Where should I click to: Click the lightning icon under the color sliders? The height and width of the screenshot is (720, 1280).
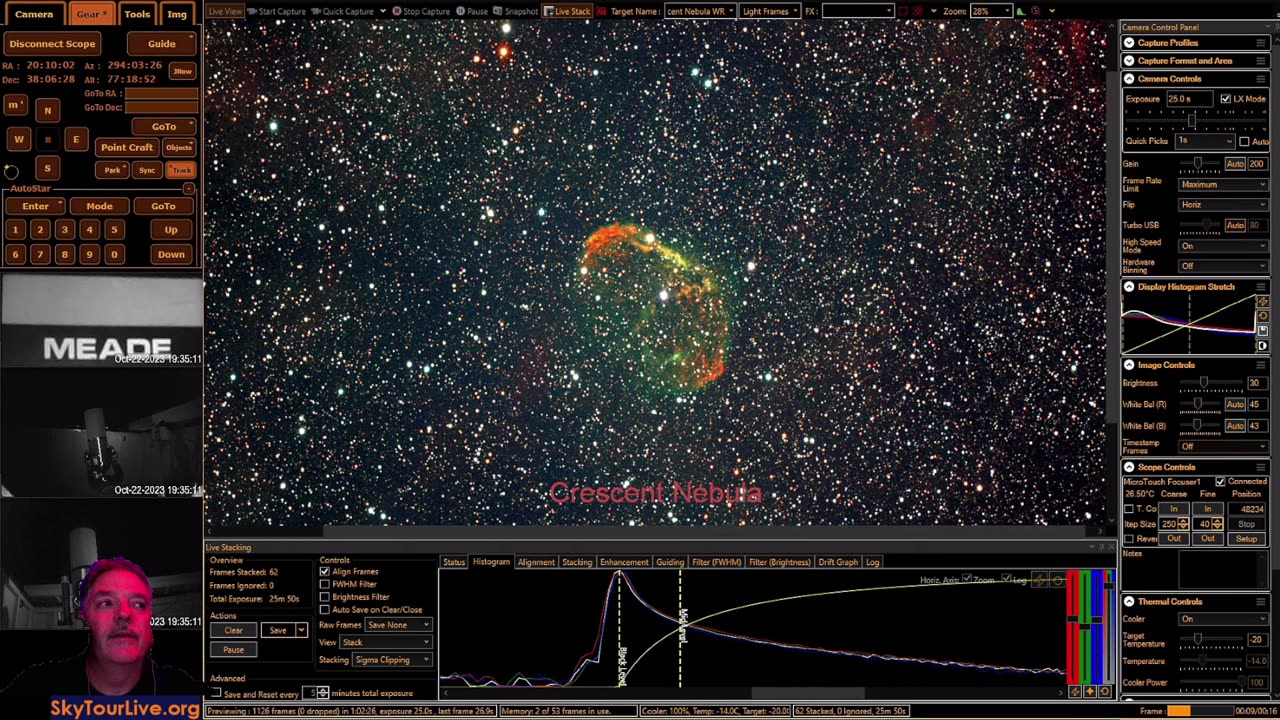pyautogui.click(x=1075, y=692)
